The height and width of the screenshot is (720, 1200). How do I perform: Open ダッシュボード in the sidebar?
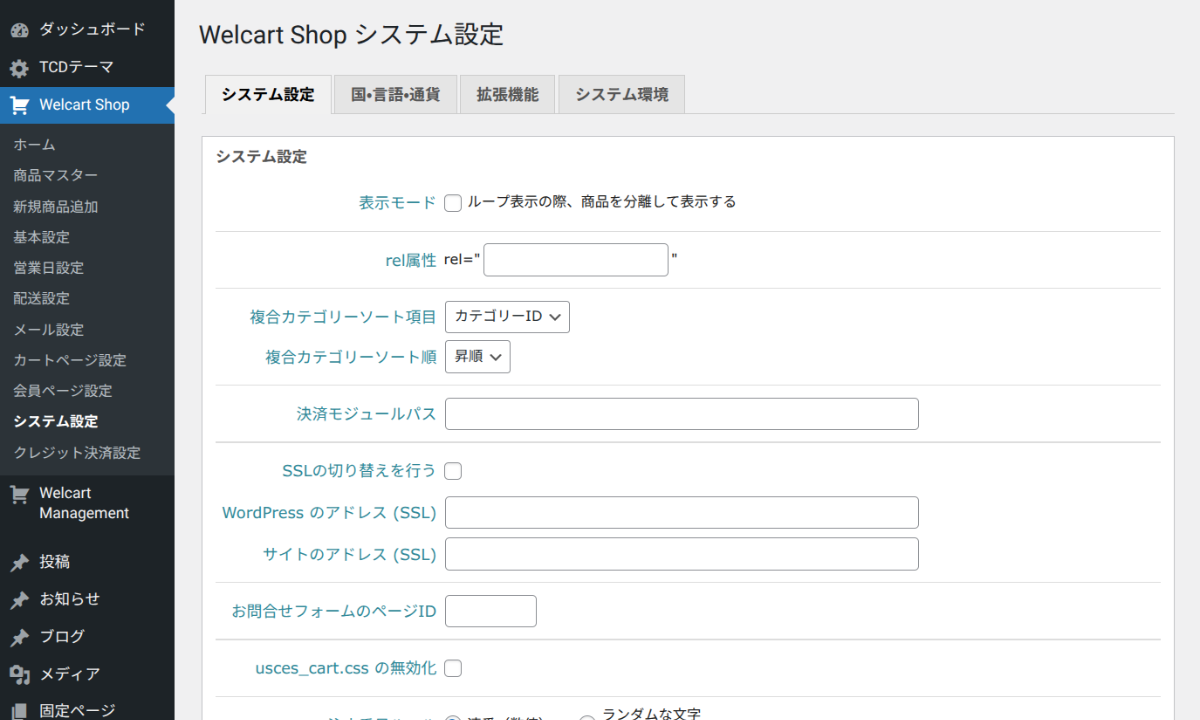click(87, 30)
